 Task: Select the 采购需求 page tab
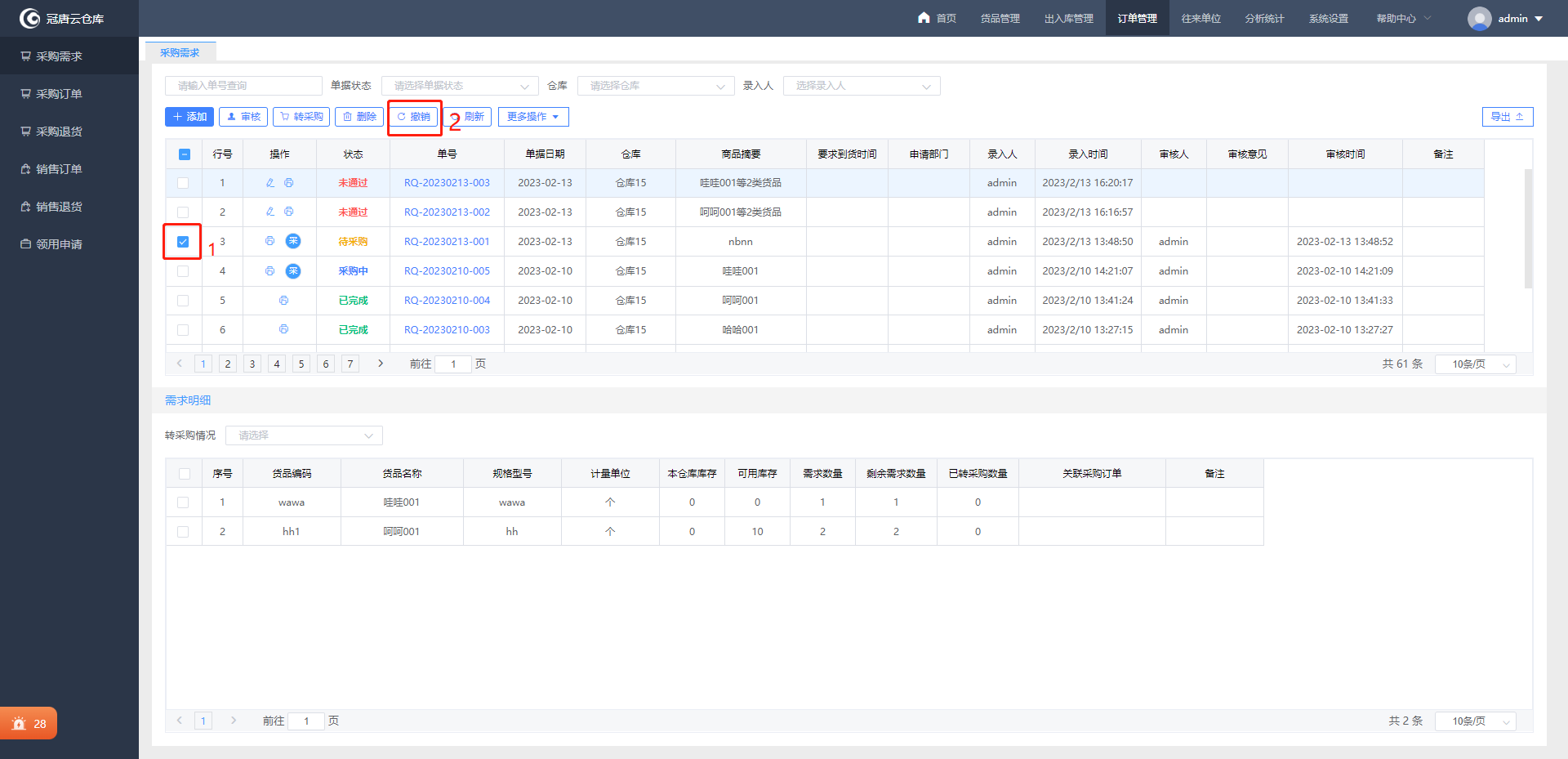[x=180, y=52]
